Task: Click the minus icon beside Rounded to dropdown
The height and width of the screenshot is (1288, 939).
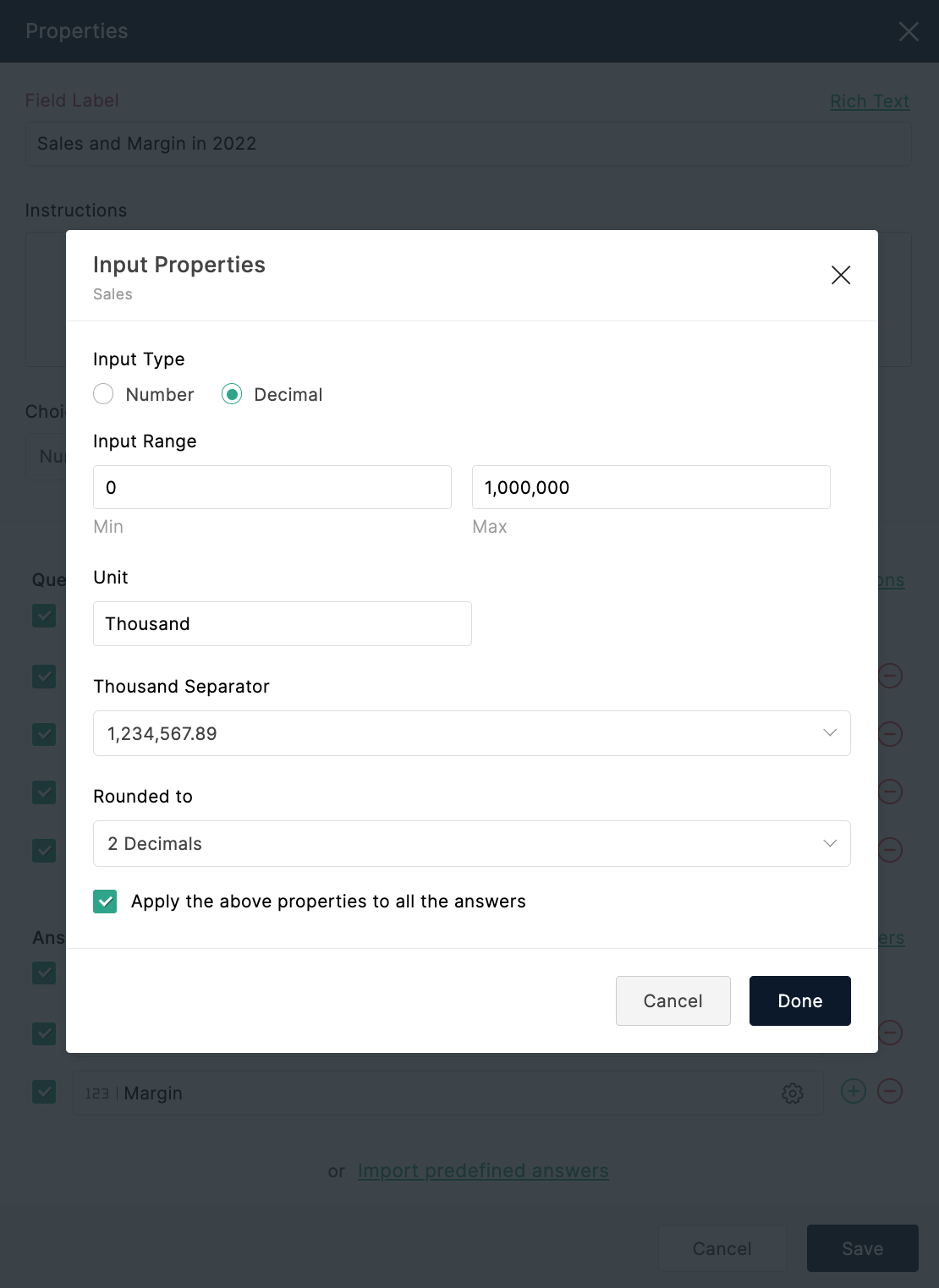Action: click(x=889, y=849)
